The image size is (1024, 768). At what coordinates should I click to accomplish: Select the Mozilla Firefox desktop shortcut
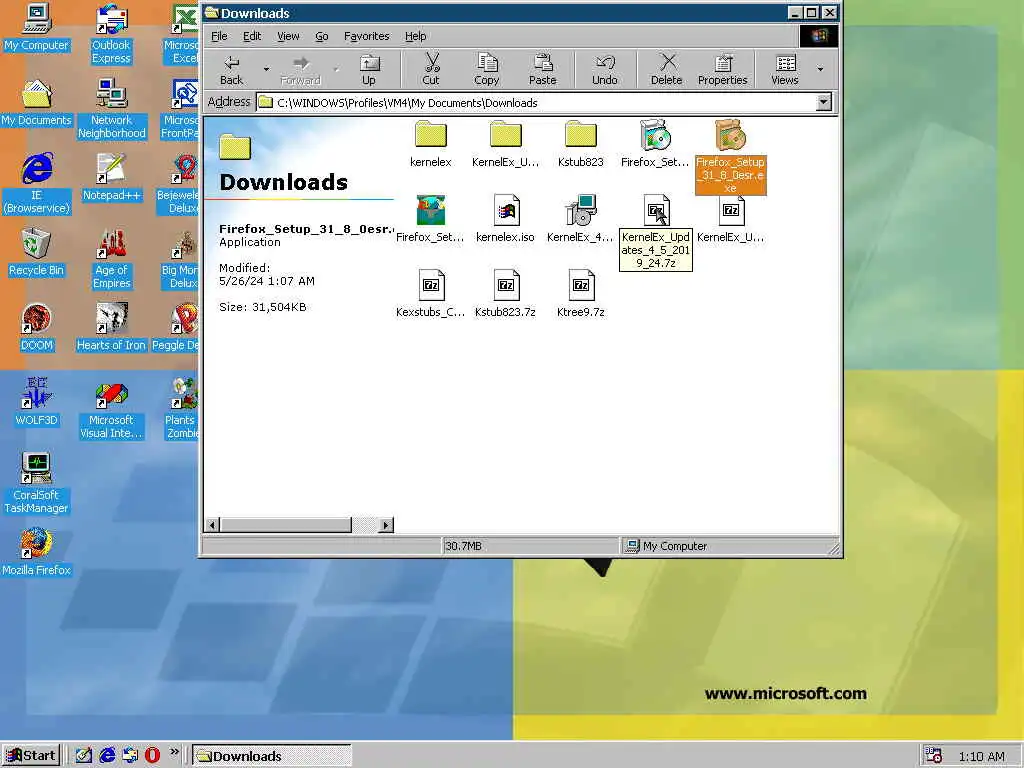point(37,553)
